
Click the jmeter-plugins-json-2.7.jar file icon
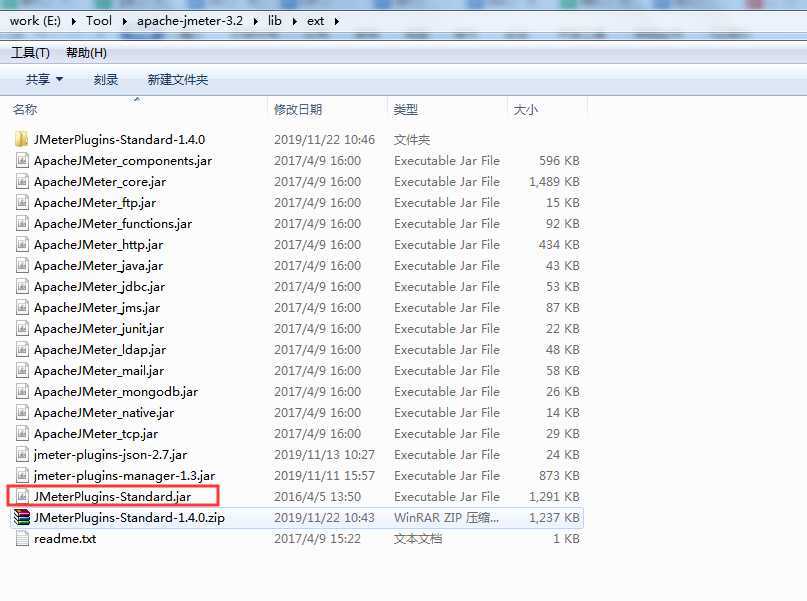click(22, 455)
